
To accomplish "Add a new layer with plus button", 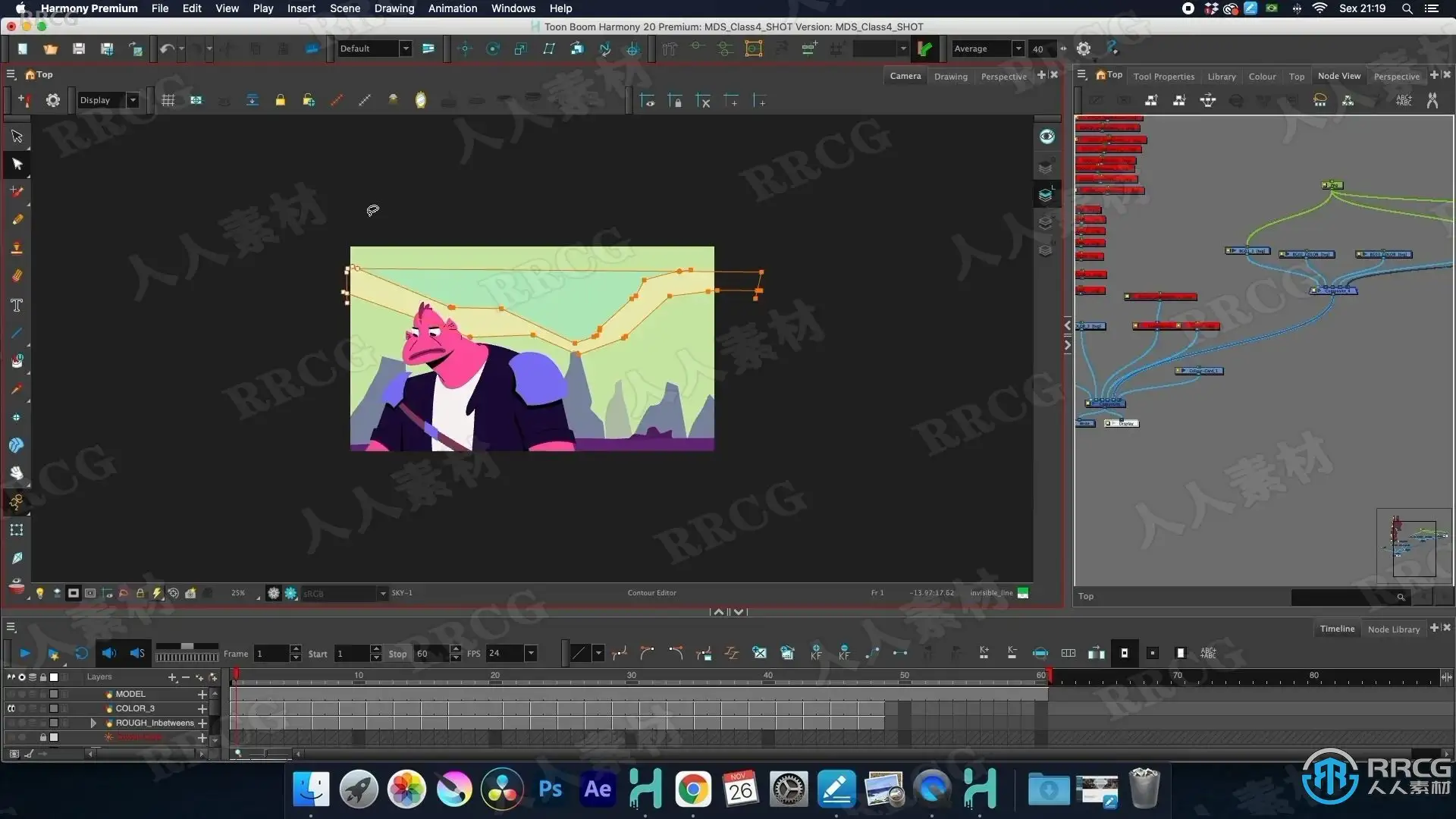I will (172, 677).
